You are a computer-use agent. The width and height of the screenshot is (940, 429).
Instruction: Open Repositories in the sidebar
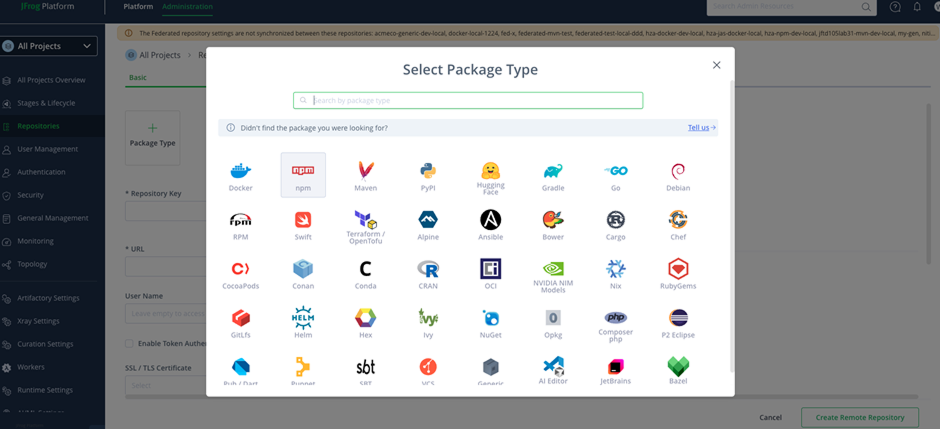[x=38, y=126]
